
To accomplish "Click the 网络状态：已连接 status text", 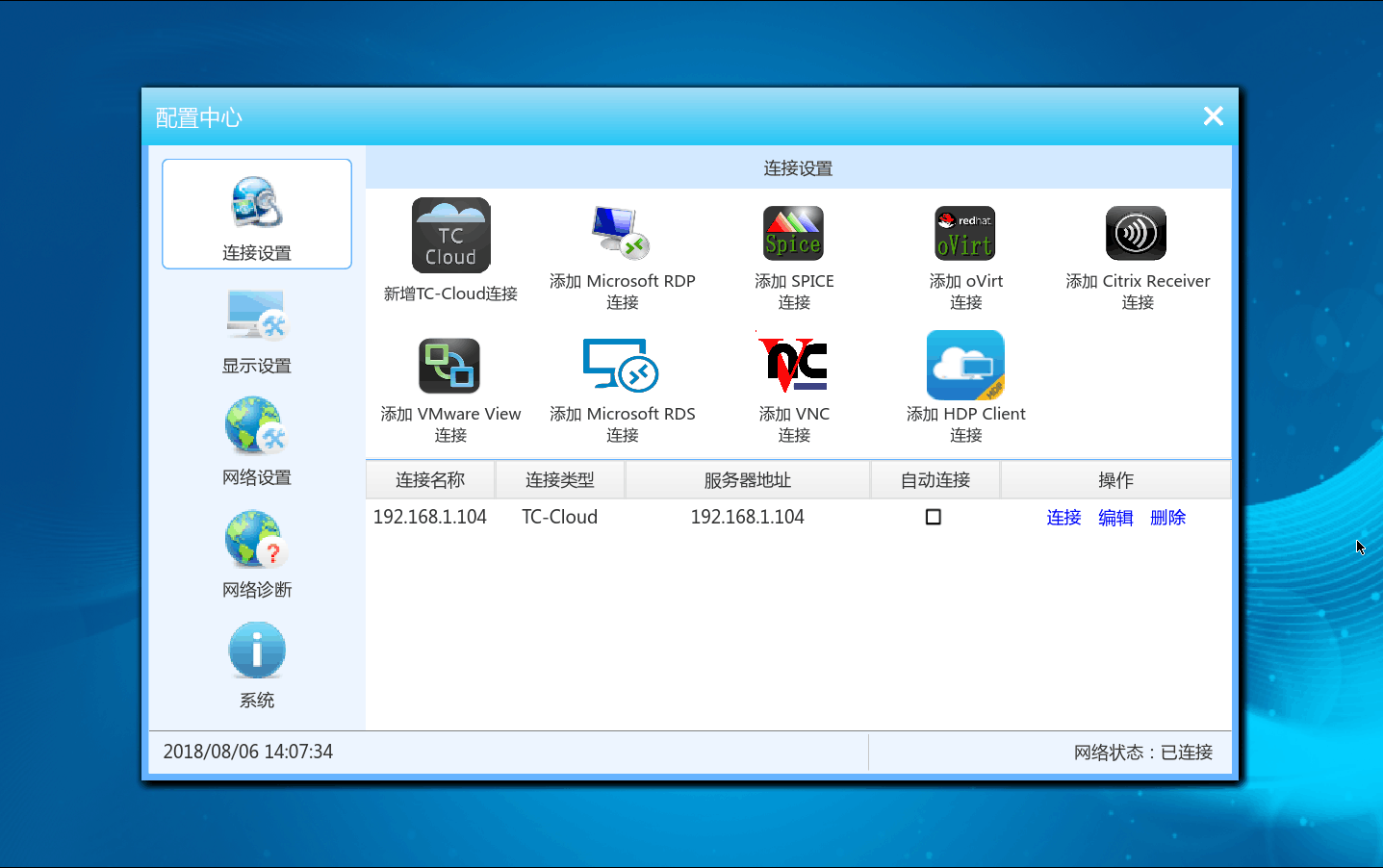I will 1143,753.
